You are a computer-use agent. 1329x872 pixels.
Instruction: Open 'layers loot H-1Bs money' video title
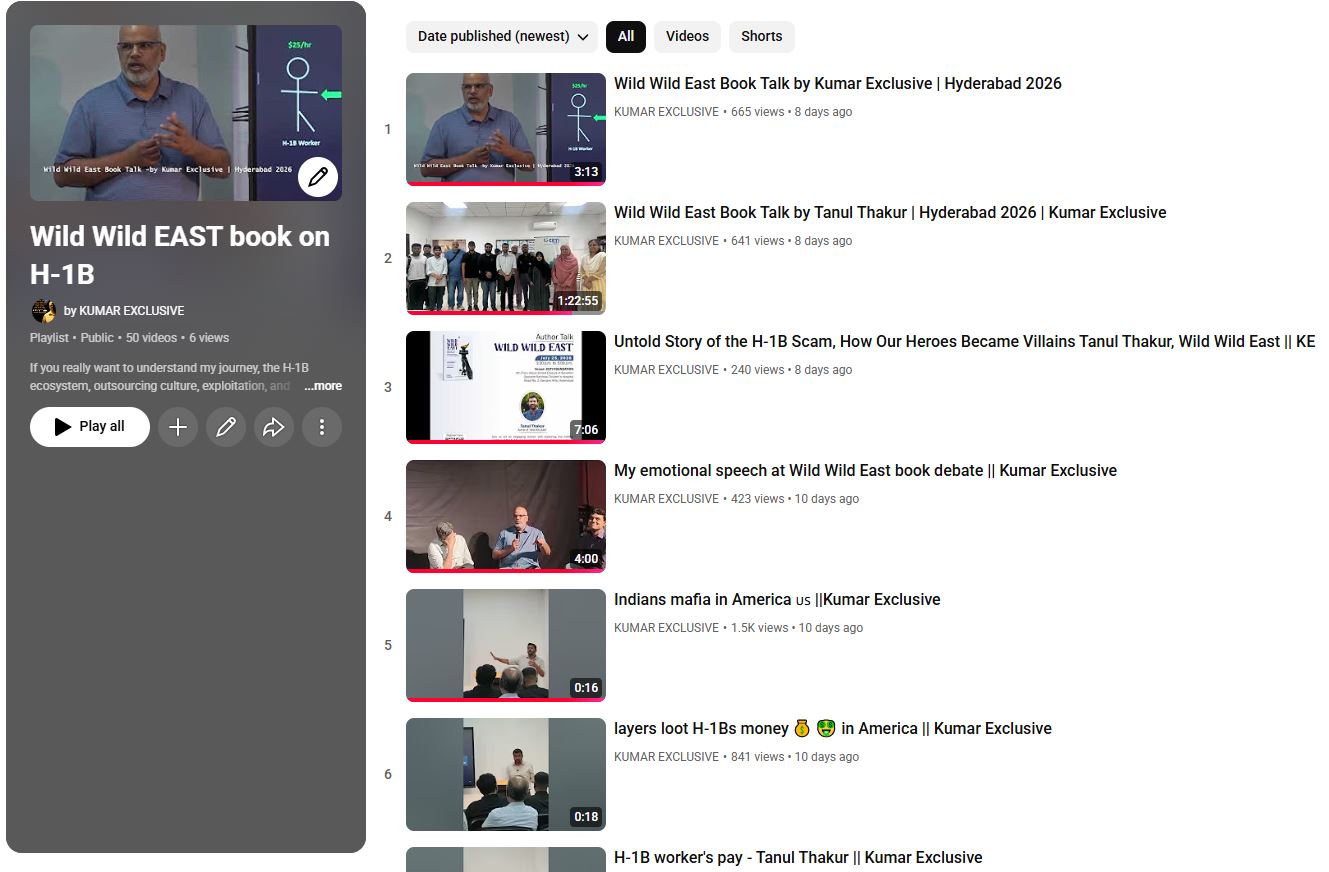tap(833, 729)
